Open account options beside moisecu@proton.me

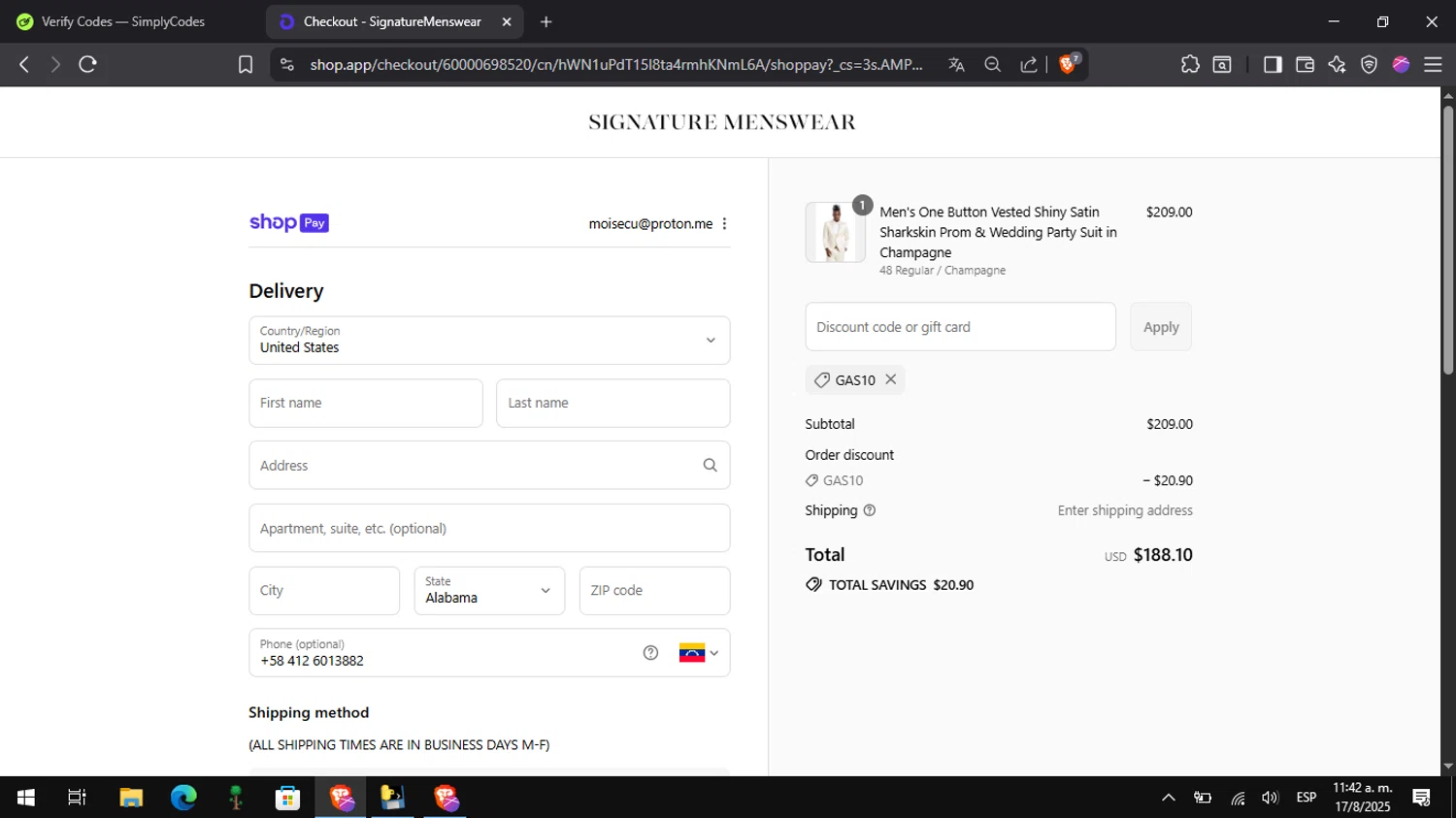724,223
